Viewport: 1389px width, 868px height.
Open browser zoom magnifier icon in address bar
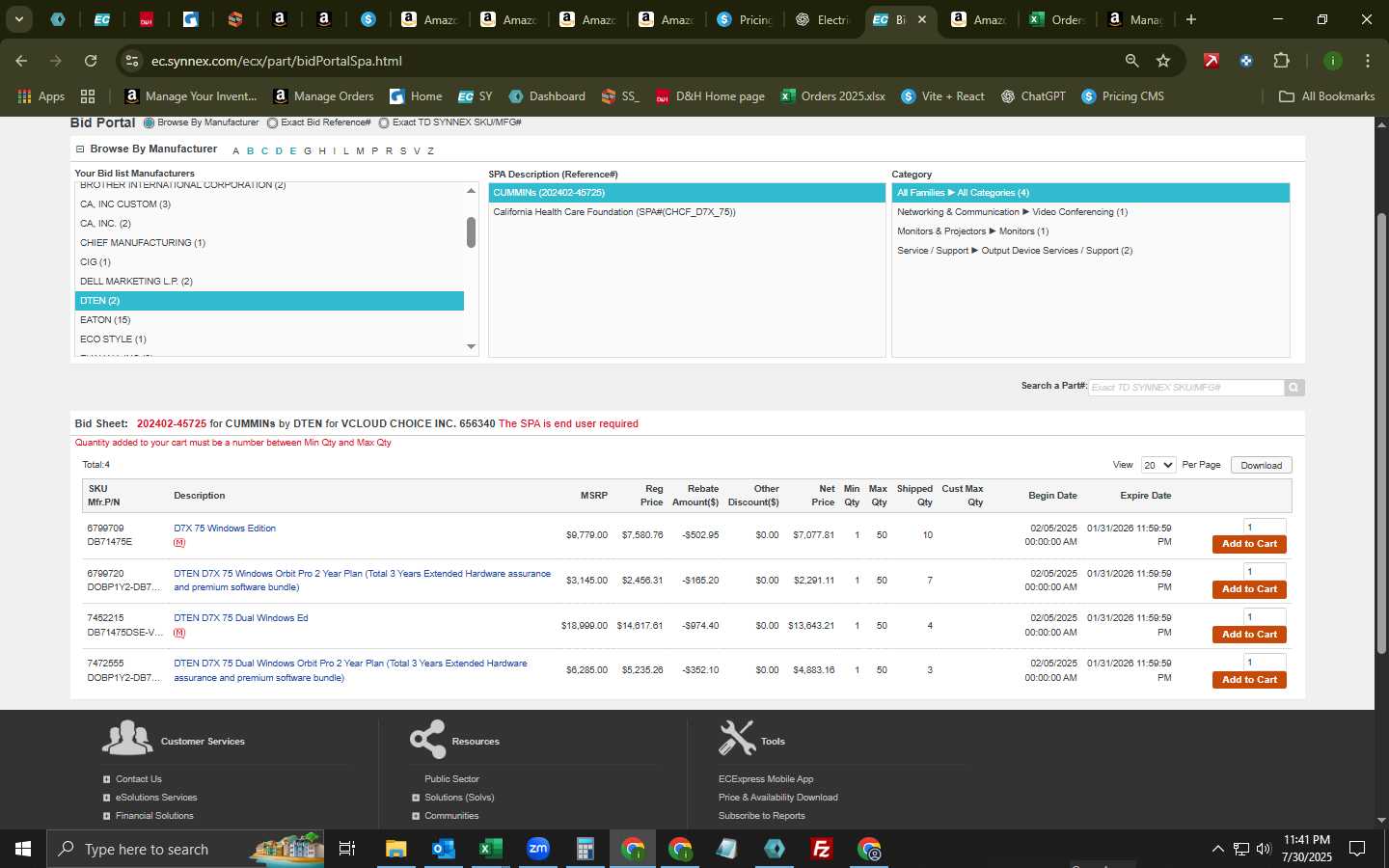pyautogui.click(x=1131, y=61)
